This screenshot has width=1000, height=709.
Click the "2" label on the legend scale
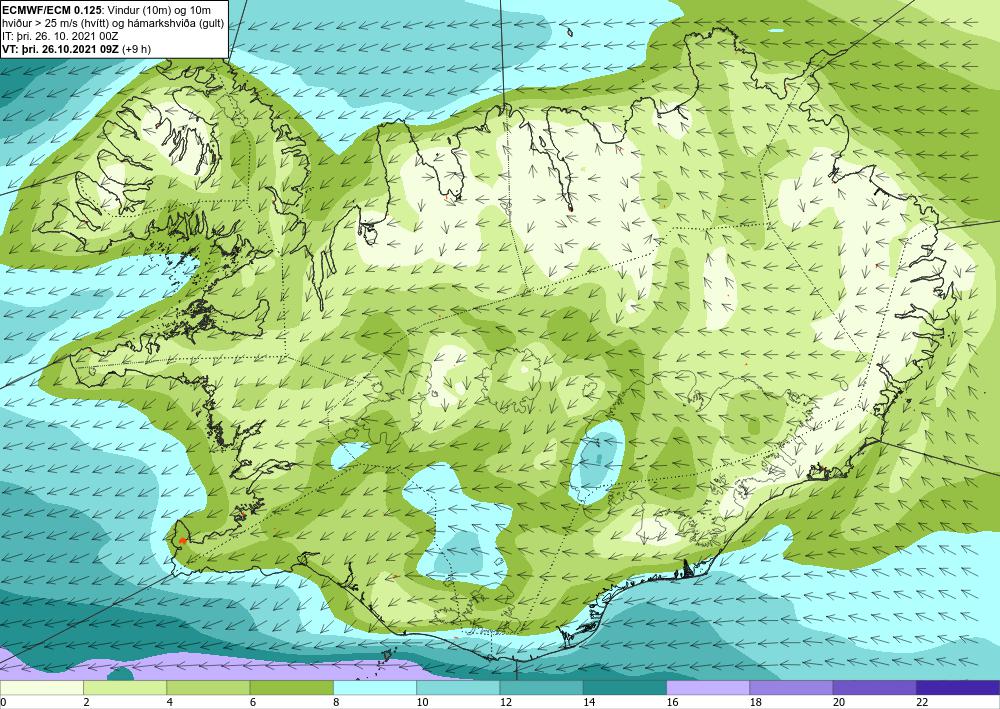pyautogui.click(x=86, y=703)
